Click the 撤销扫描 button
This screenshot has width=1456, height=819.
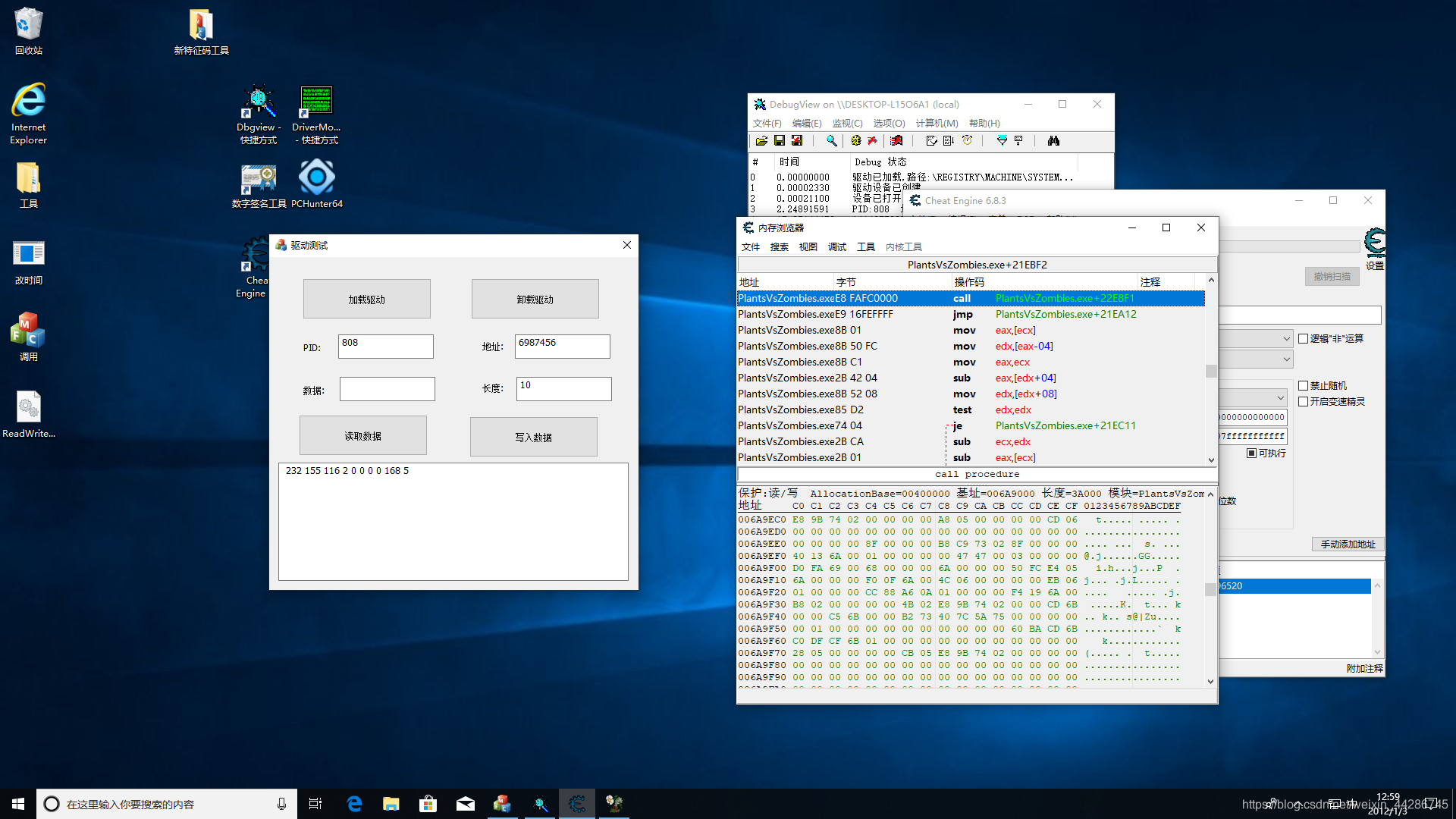pyautogui.click(x=1332, y=277)
